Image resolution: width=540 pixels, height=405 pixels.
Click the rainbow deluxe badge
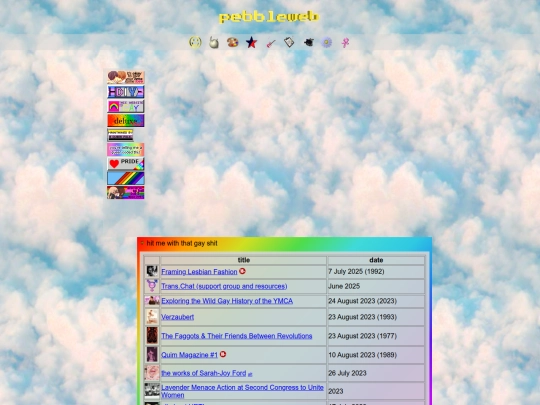(126, 121)
